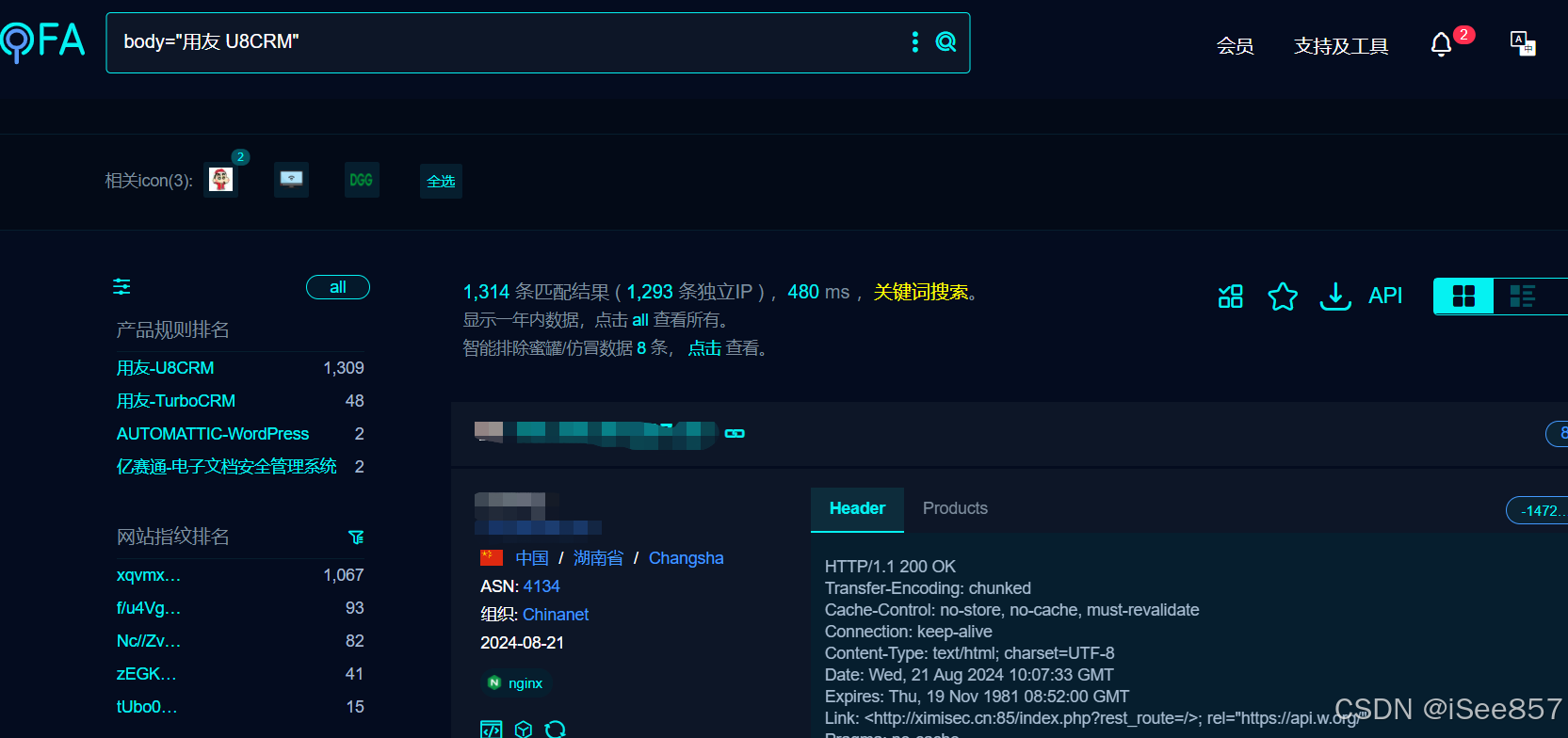This screenshot has height=738, width=1568.
Task: Open the filter settings sliders icon
Action: click(x=121, y=286)
